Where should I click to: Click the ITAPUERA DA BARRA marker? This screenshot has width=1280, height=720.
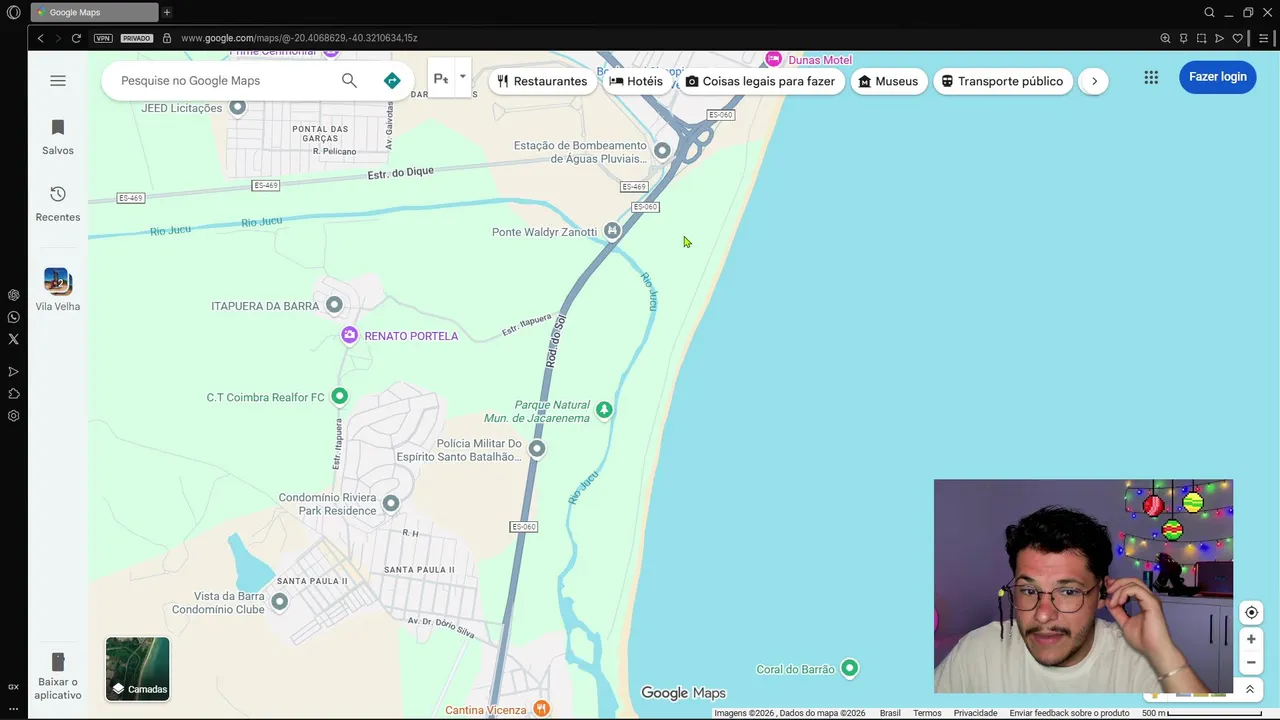point(334,305)
